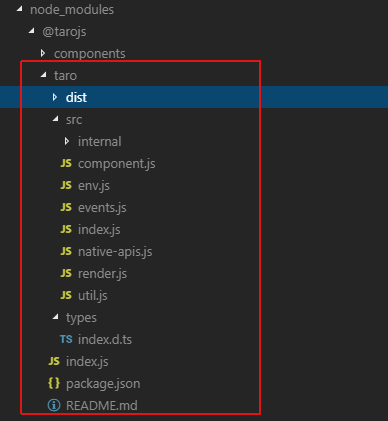Open index.js file name inside src folder

click(99, 230)
